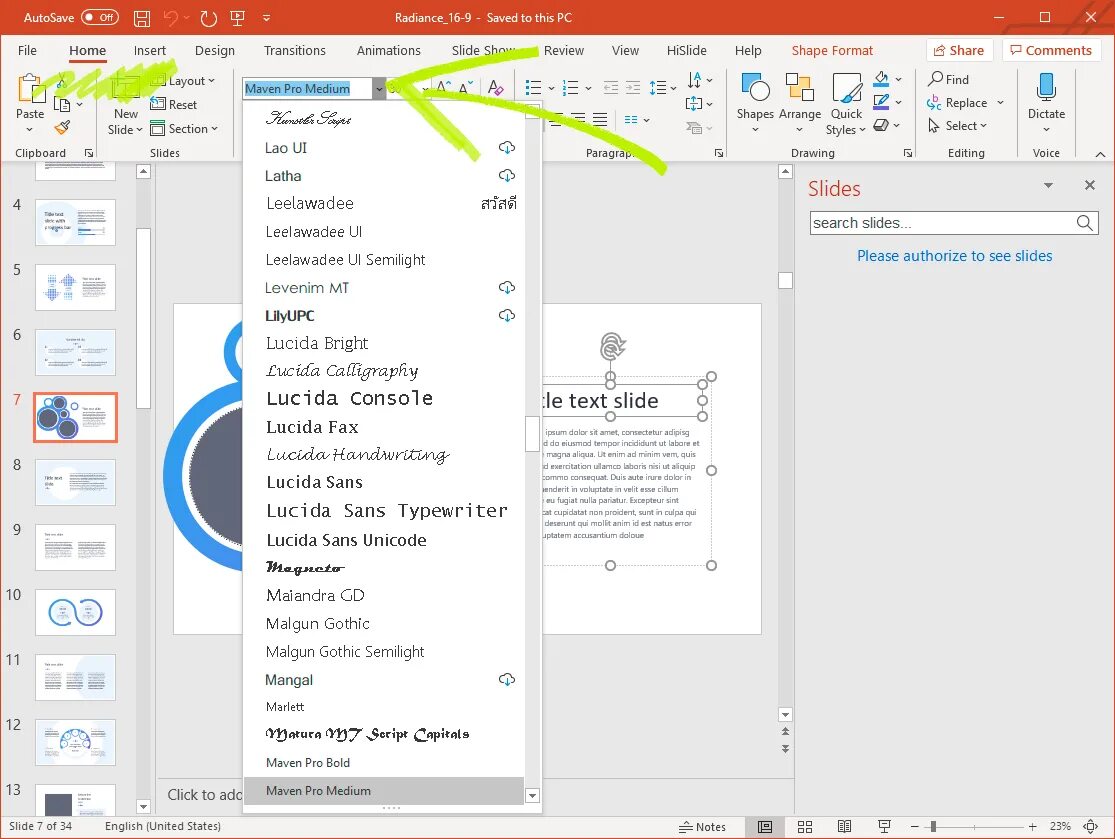The width and height of the screenshot is (1115, 839).
Task: Click the Shape Outline pen icon
Action: [x=882, y=102]
